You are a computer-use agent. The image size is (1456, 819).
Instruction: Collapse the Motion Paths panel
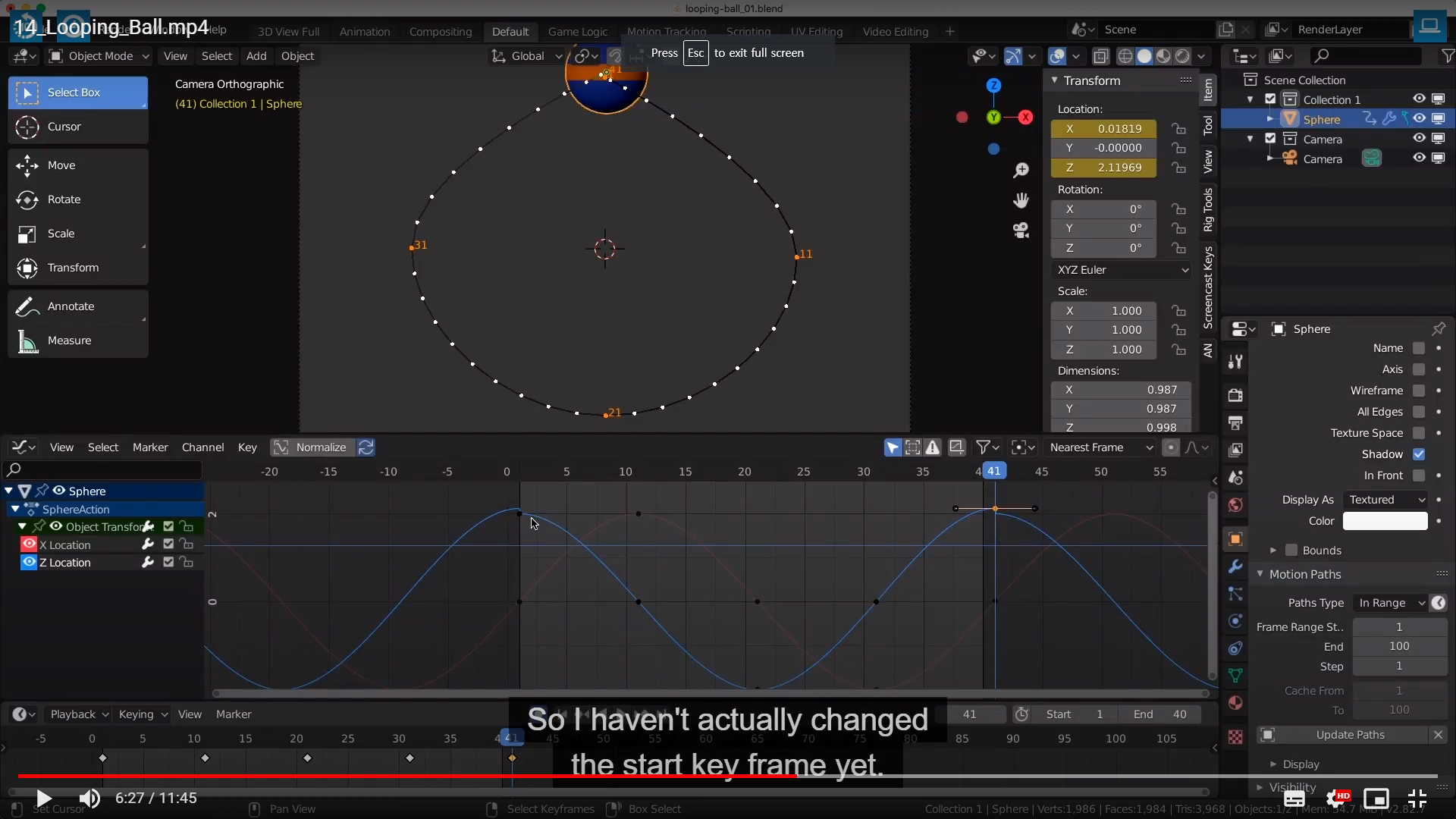pyautogui.click(x=1305, y=574)
